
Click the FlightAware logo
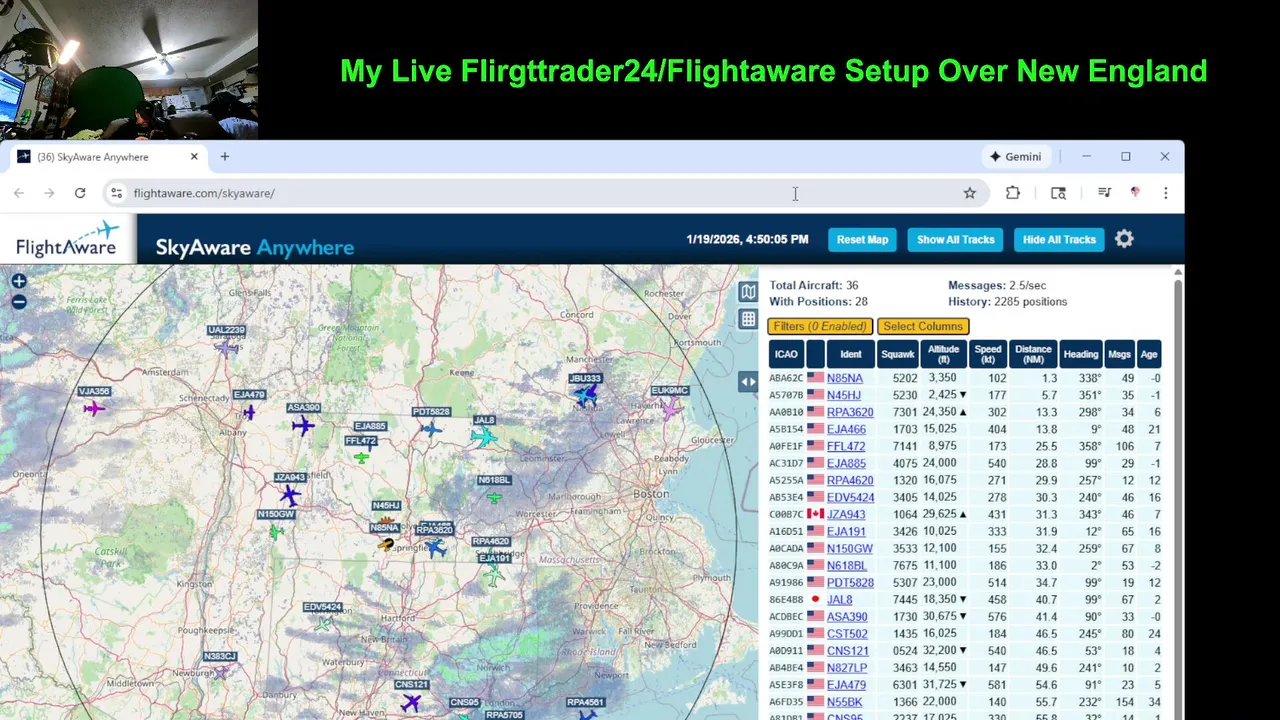click(67, 240)
